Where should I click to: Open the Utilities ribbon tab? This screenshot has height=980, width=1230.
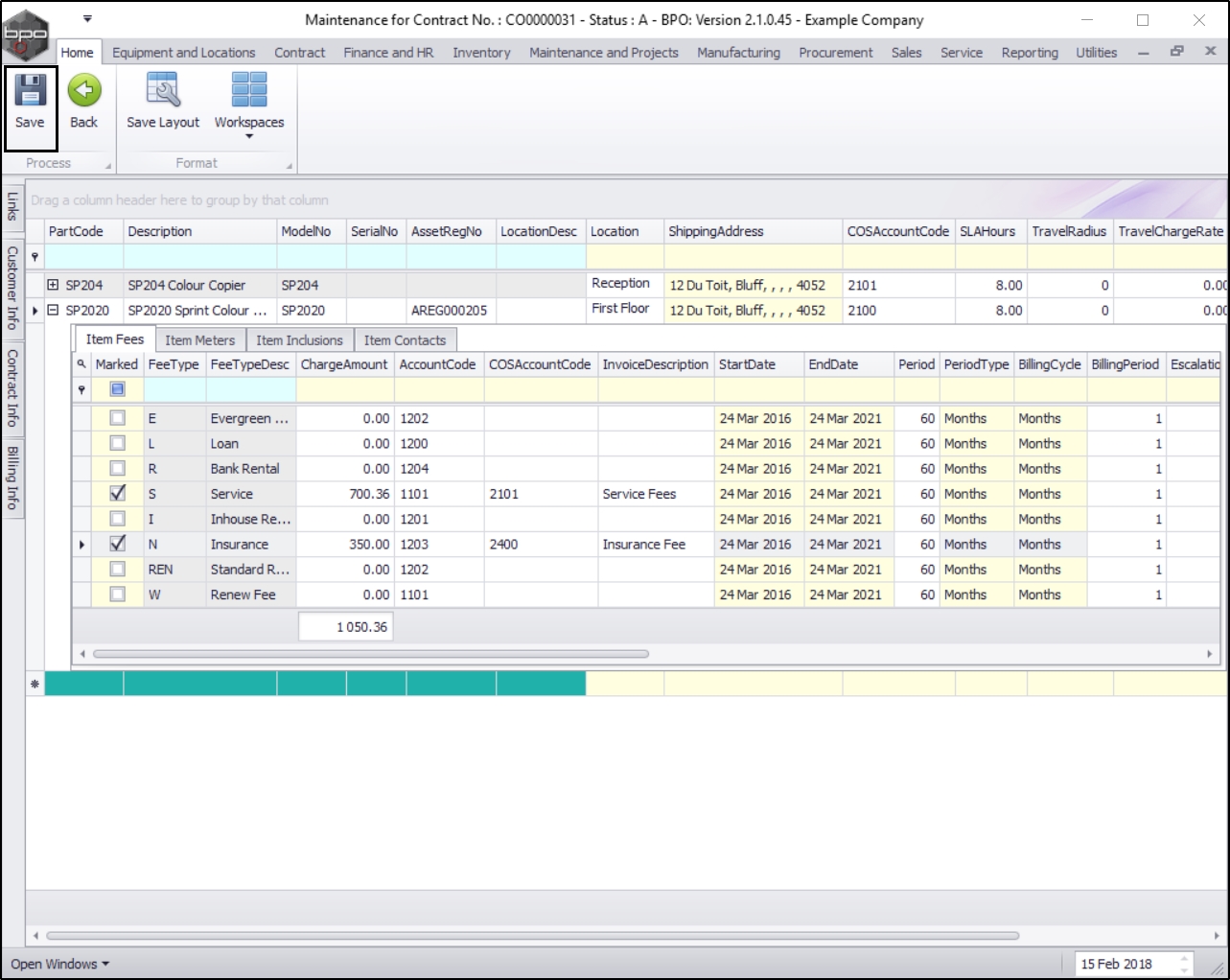(1096, 53)
